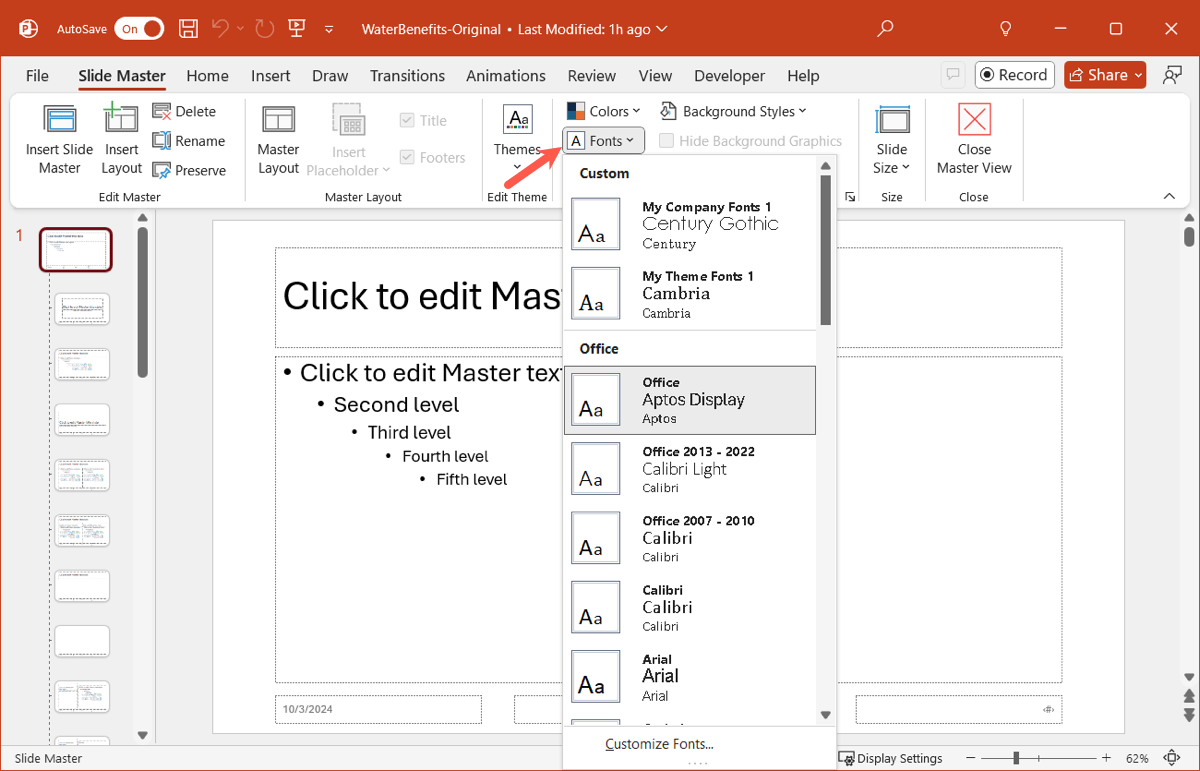
Task: Click the Save icon in title bar
Action: click(x=188, y=29)
